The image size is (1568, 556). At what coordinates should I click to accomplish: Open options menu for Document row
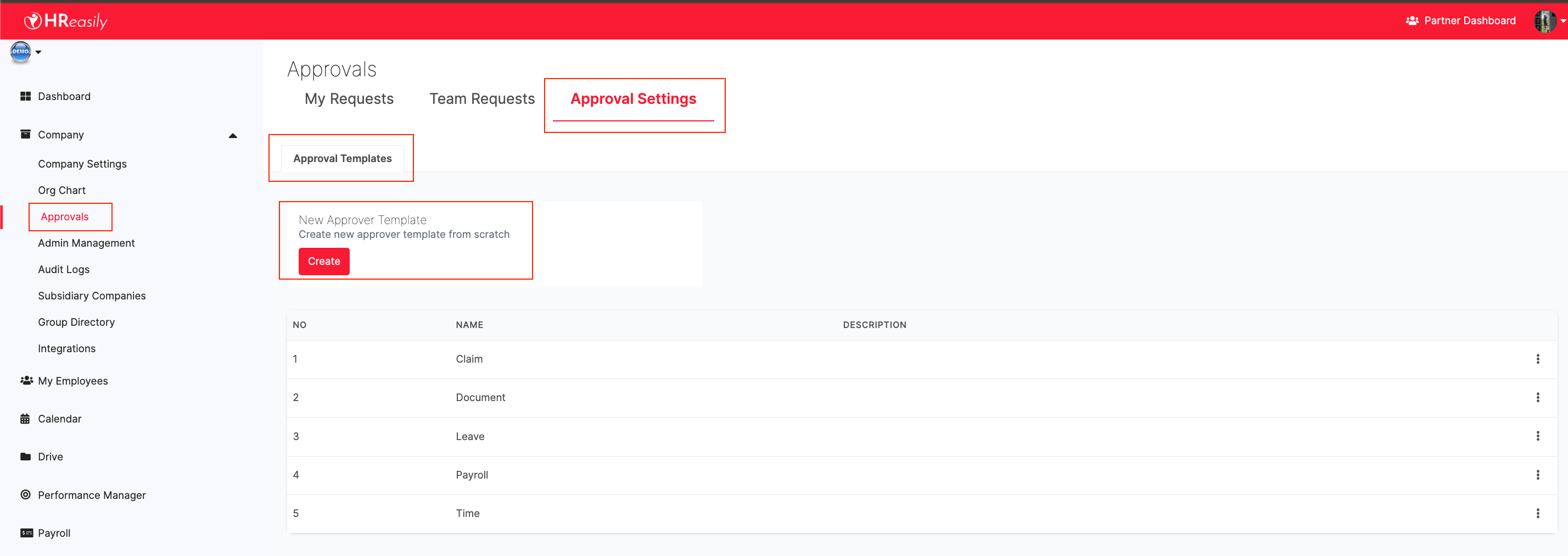point(1538,398)
